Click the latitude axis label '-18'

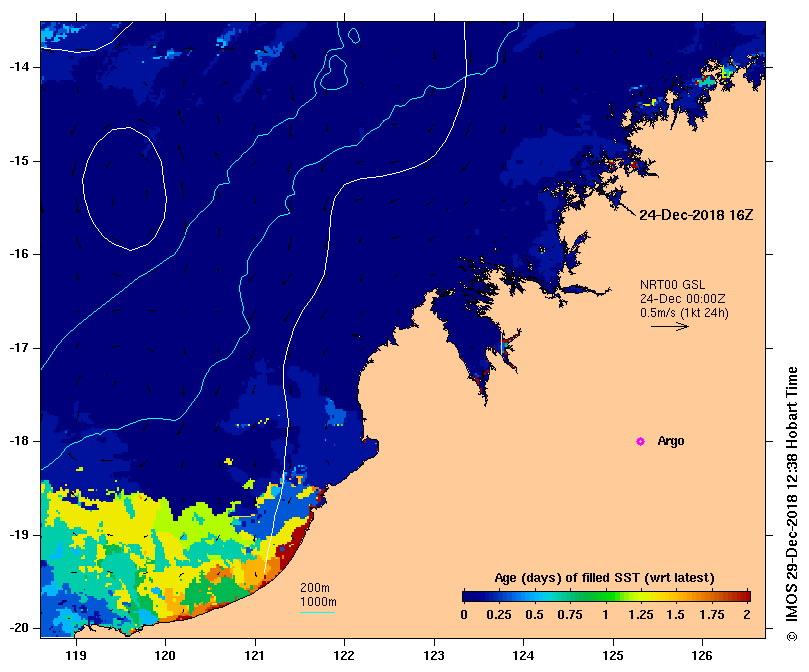(x=19, y=441)
